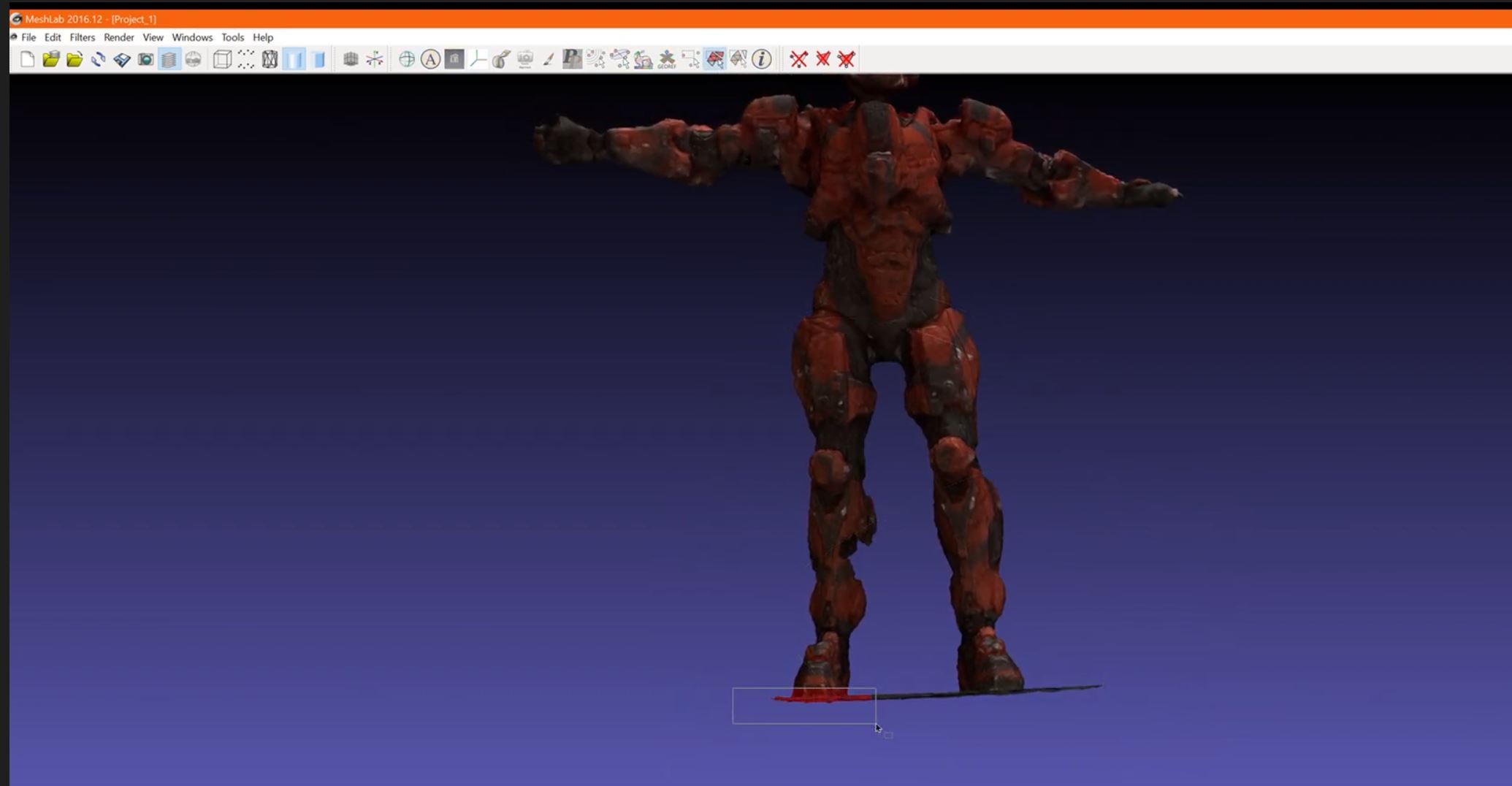
Task: Show mesh info icon
Action: click(x=762, y=59)
